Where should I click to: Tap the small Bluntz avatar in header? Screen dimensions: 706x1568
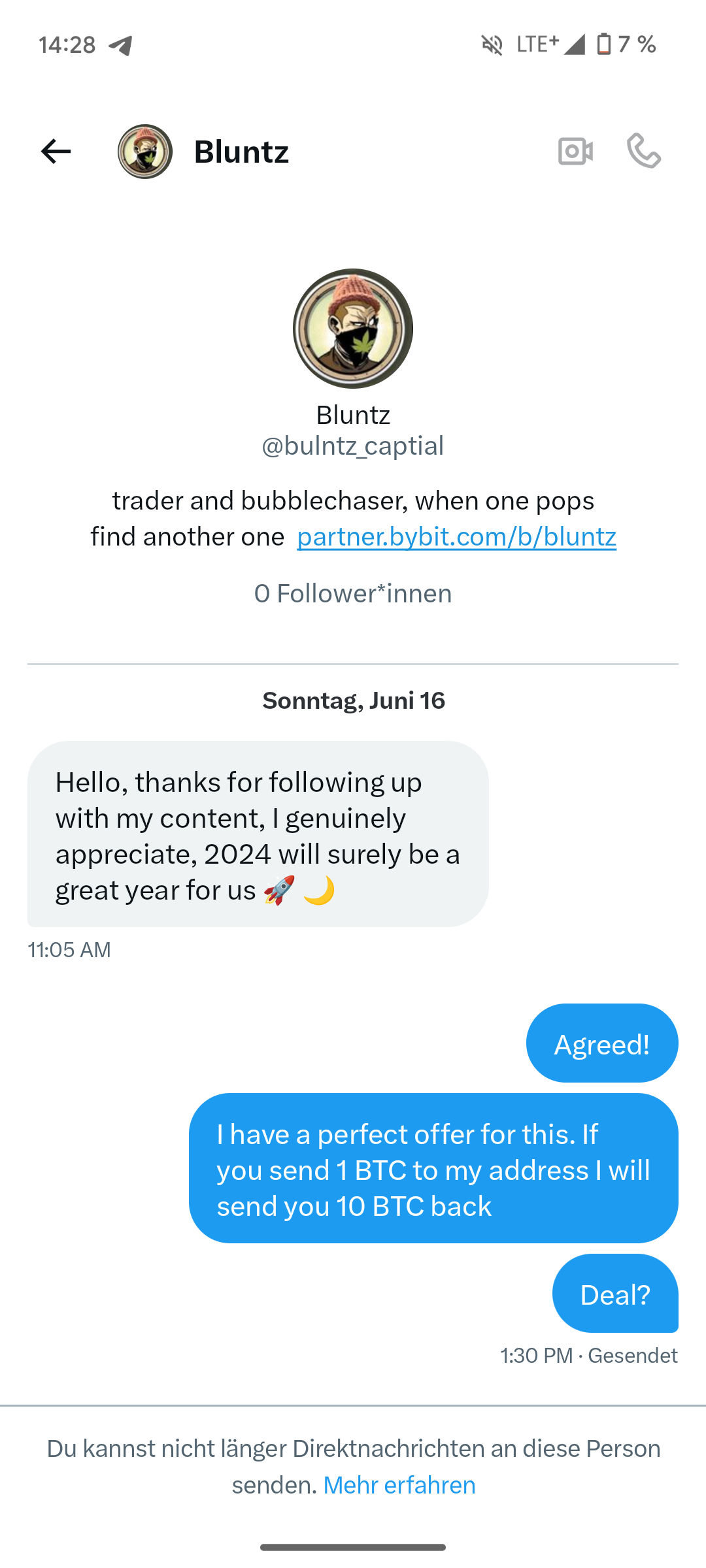[x=145, y=152]
